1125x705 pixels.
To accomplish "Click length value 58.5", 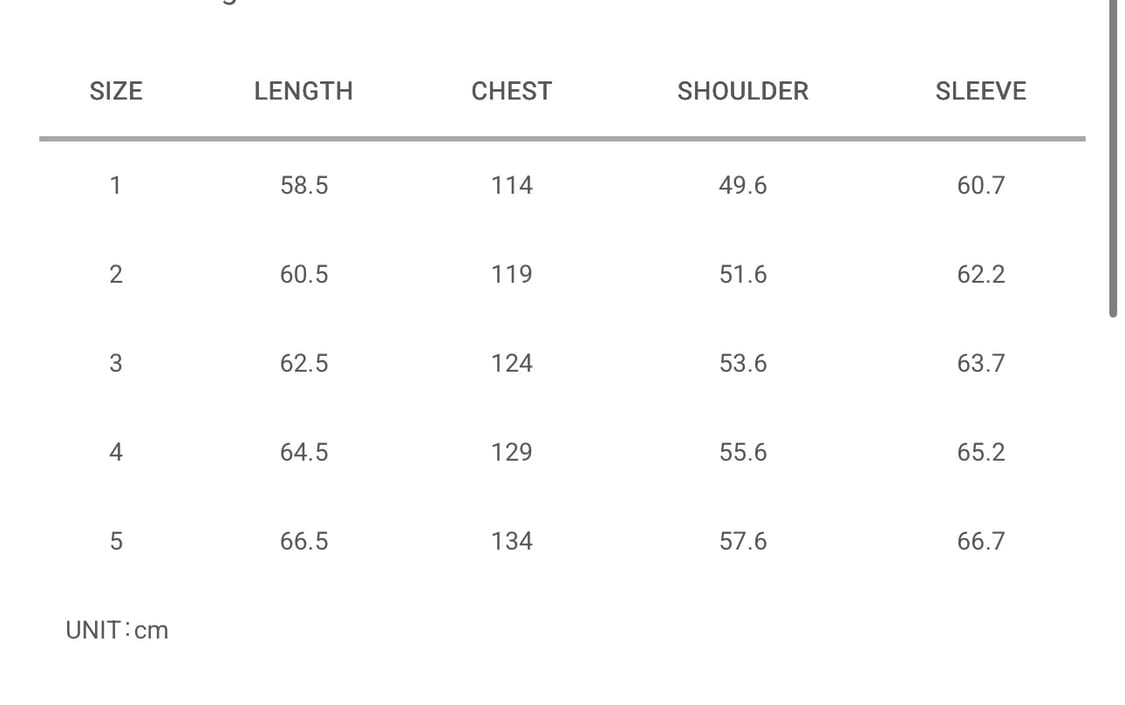I will tap(303, 186).
